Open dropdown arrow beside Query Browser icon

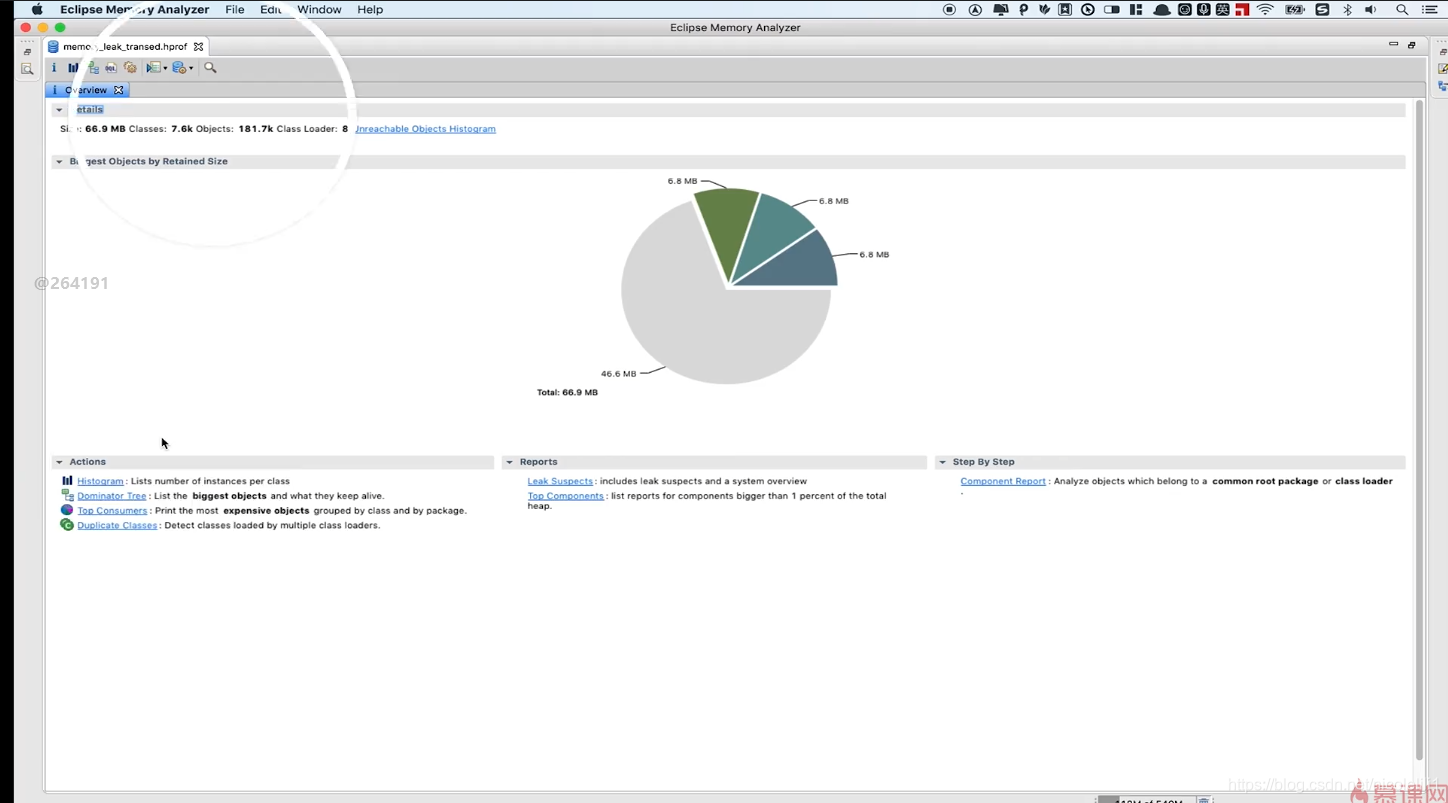click(191, 68)
